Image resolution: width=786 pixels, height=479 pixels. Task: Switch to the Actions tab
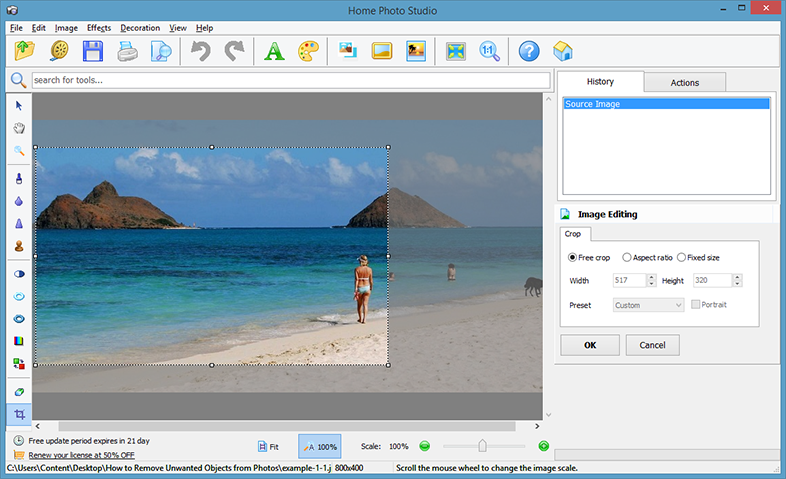(x=685, y=83)
